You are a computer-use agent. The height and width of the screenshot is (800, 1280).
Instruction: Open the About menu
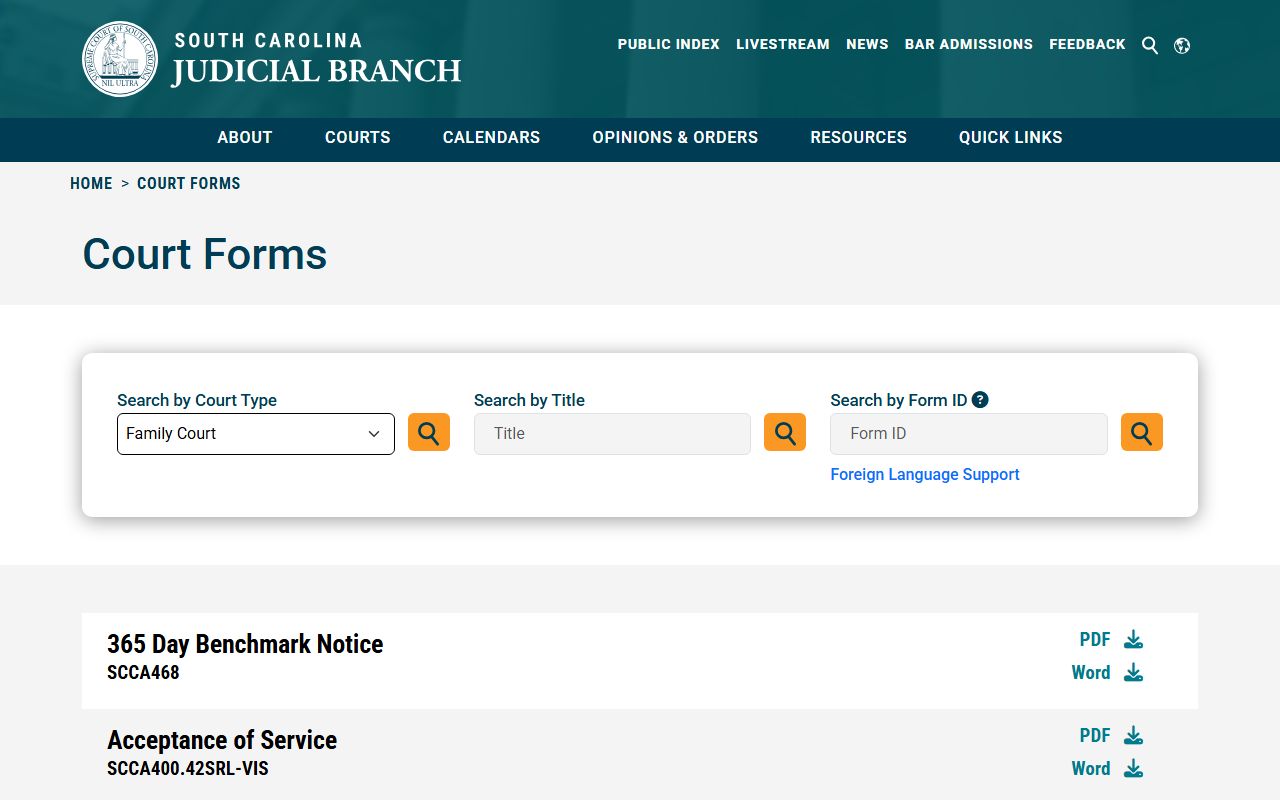click(245, 138)
